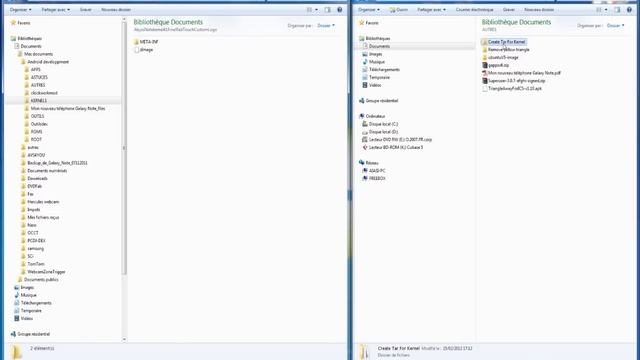The image size is (640, 360).
Task: Select Remove yellow triangle folder
Action: (x=505, y=49)
